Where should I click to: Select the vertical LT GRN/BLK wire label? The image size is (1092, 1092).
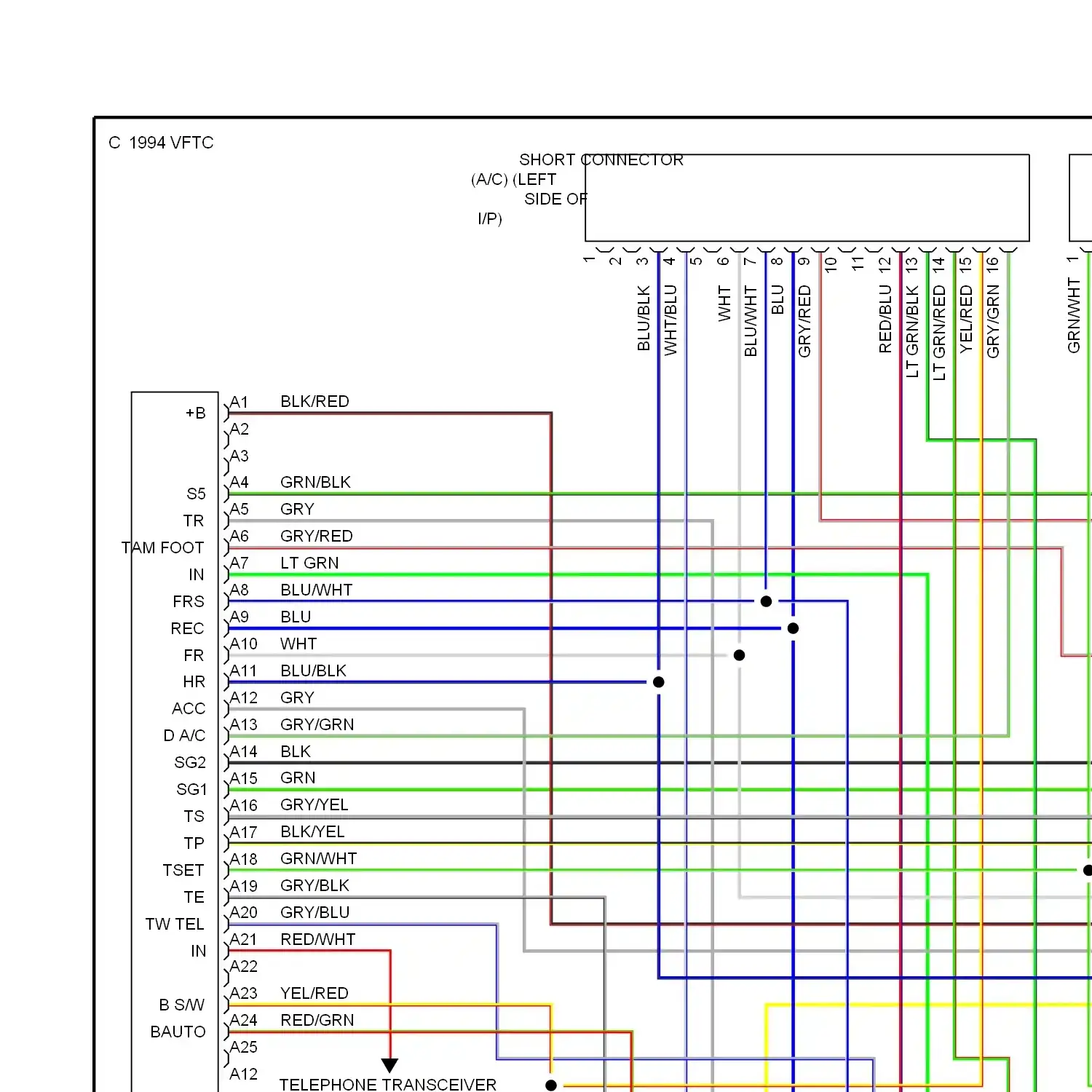coord(912,332)
